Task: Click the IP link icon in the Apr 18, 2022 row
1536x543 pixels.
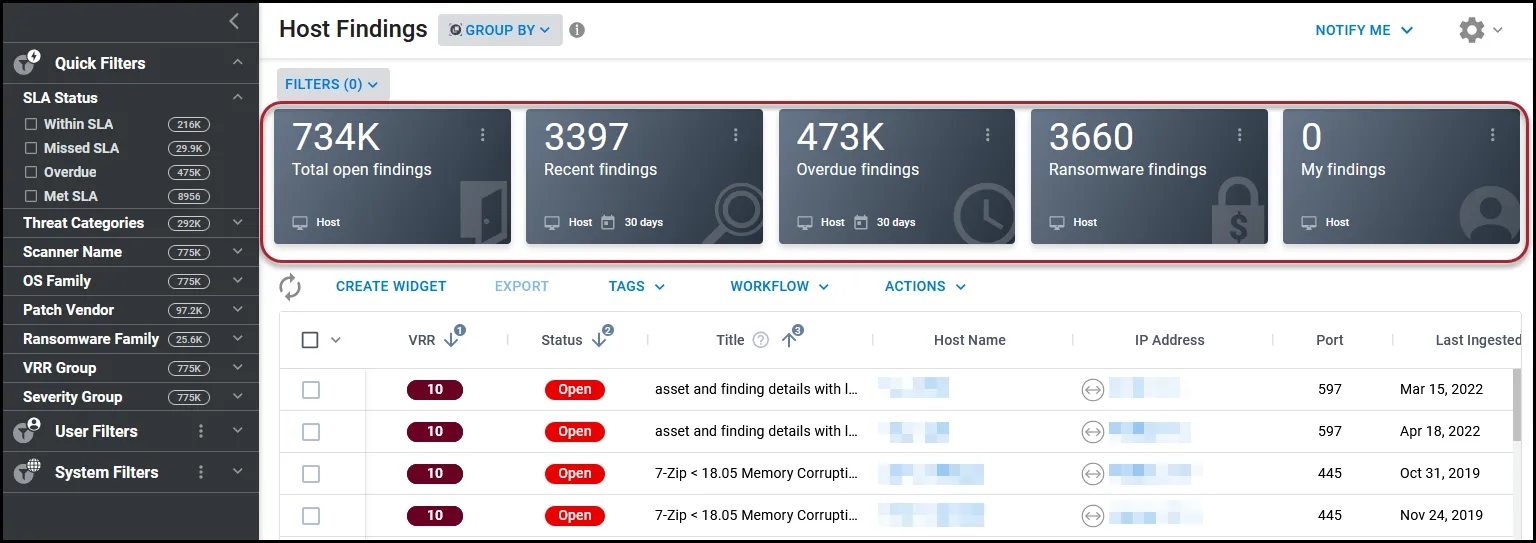Action: [x=1093, y=432]
